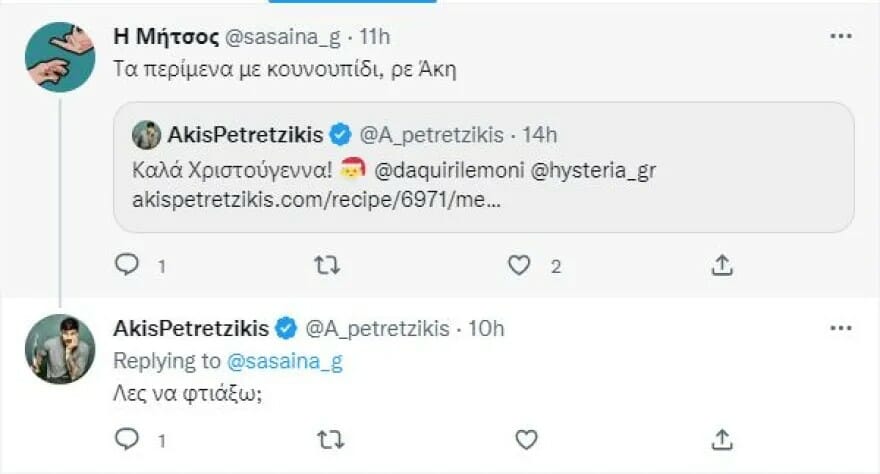Open more options for AkisPetretzikis's reply
This screenshot has width=880, height=474.
(x=841, y=328)
